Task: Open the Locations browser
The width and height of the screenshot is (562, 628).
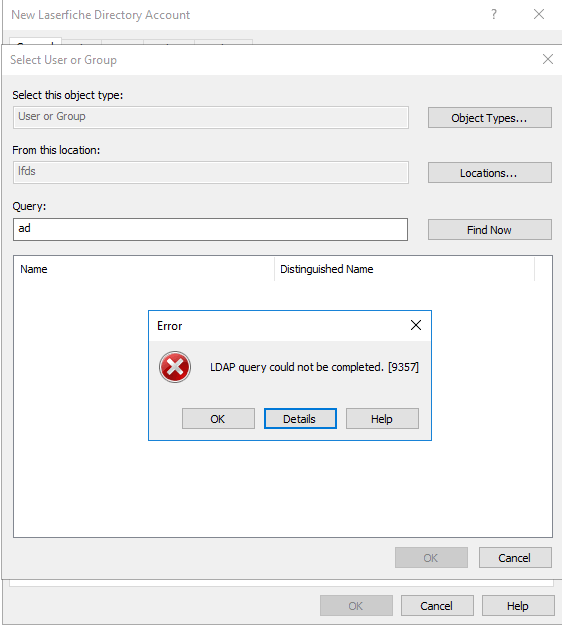Action: coord(489,173)
